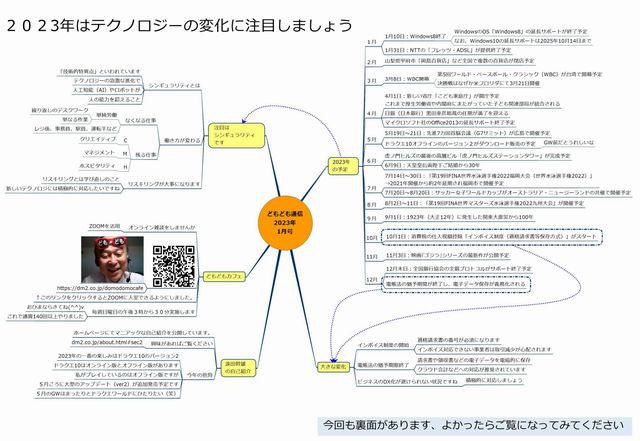The width and height of the screenshot is (640, 441).
Task: Click the '虎ノ門ヒルズステーションタワー' node
Action: (x=478, y=156)
